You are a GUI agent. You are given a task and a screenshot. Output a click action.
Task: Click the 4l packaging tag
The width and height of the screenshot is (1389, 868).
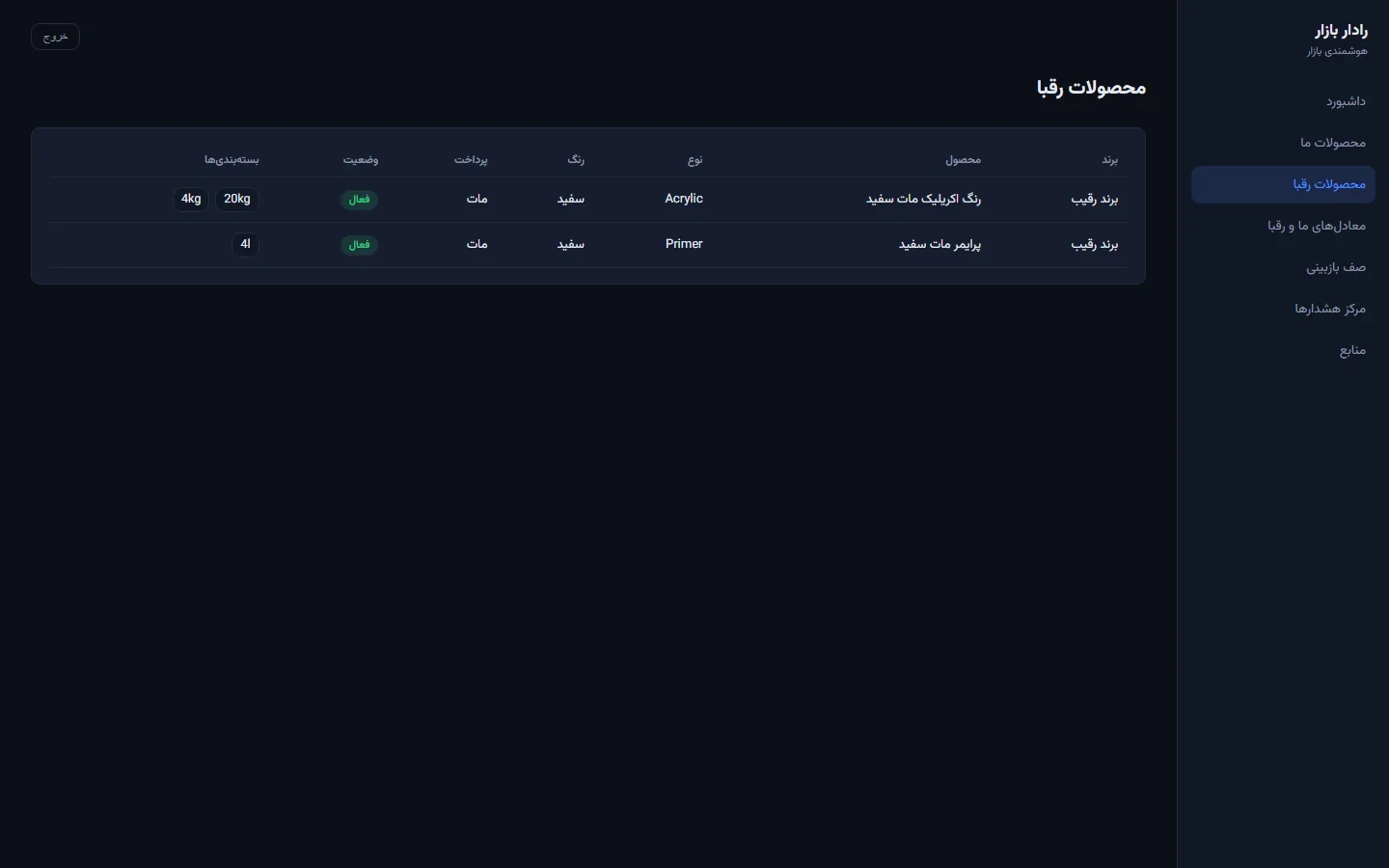(x=246, y=244)
